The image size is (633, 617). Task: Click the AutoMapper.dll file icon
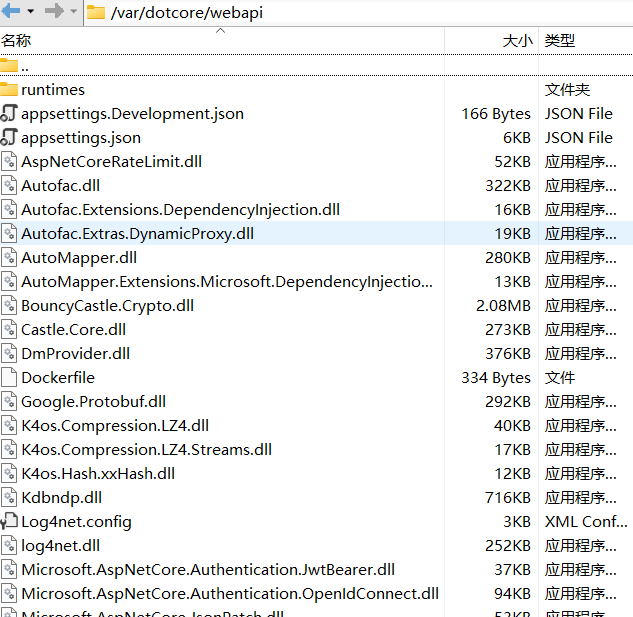coord(9,257)
